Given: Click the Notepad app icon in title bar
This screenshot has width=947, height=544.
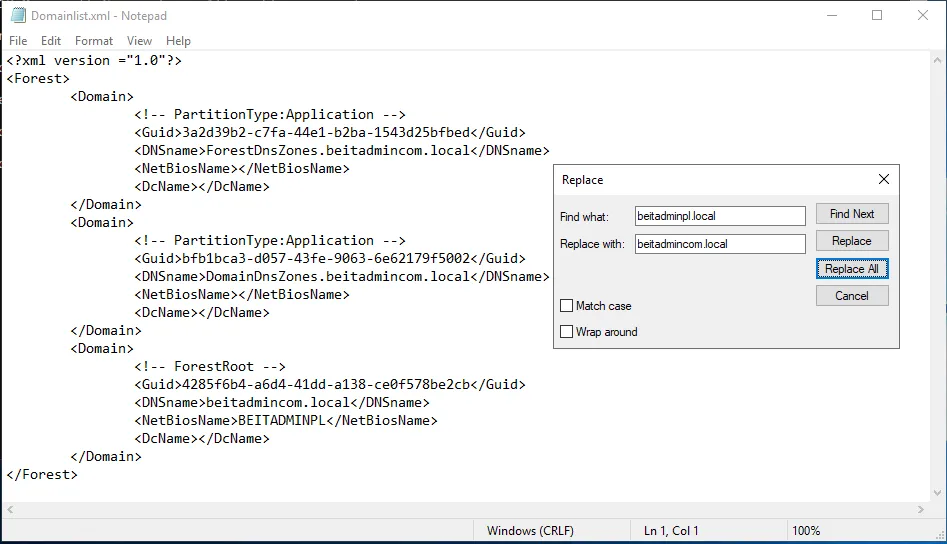Looking at the screenshot, I should pos(17,15).
